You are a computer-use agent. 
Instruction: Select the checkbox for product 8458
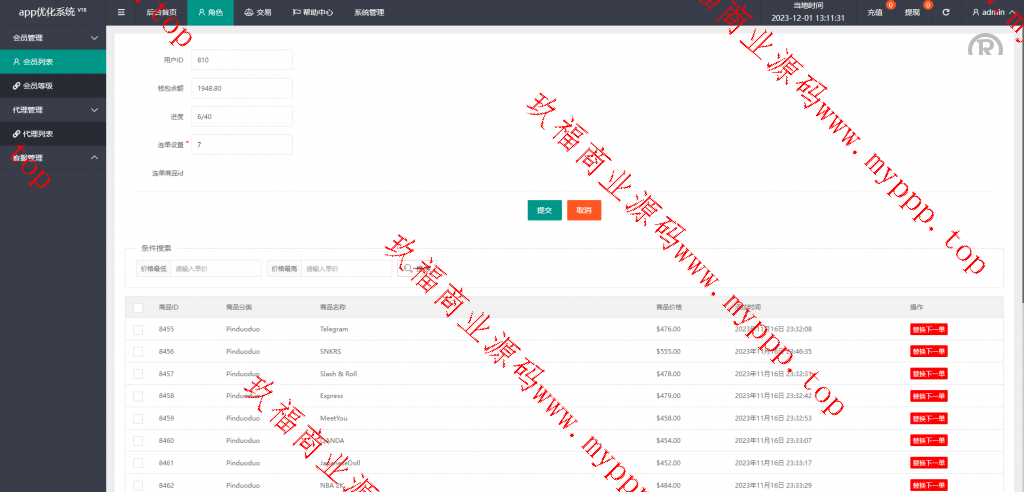[x=138, y=395]
